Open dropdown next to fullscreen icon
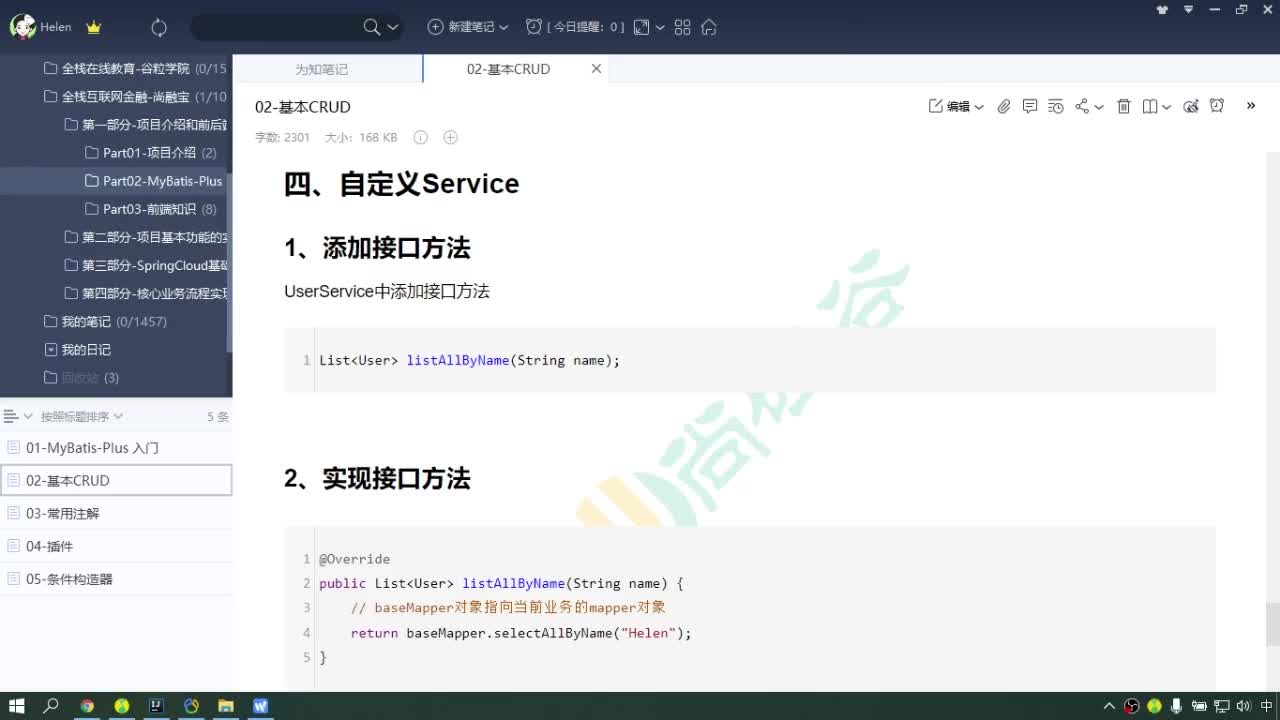 660,27
